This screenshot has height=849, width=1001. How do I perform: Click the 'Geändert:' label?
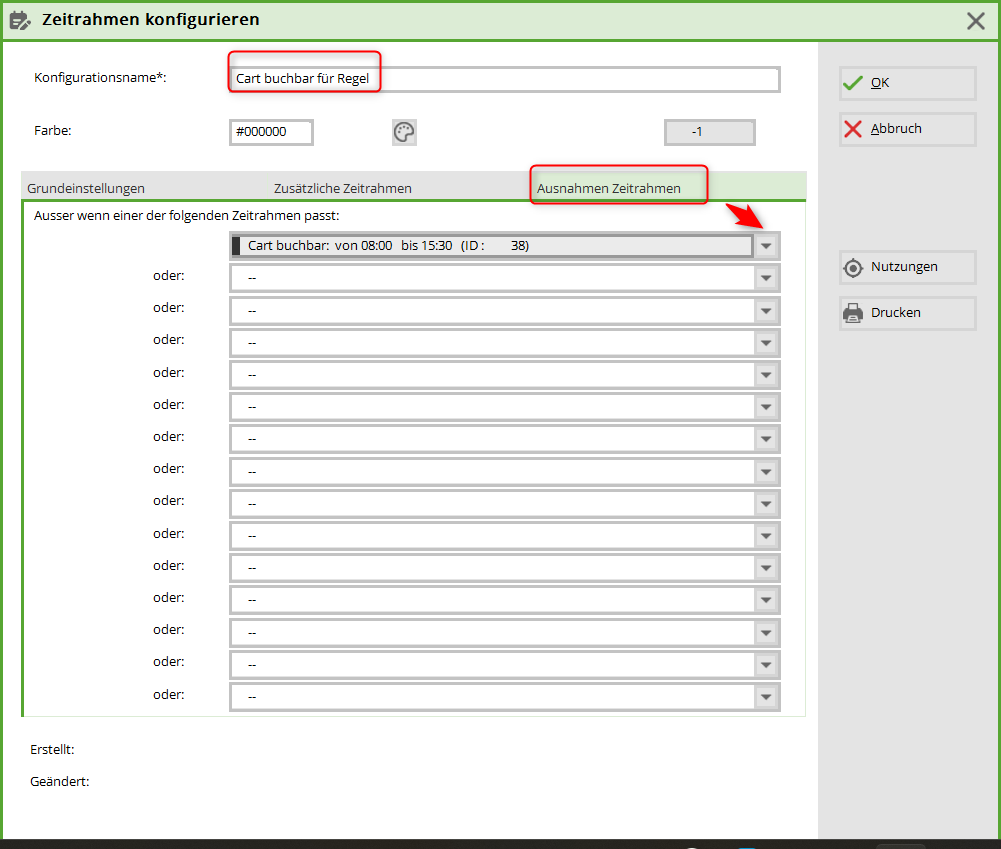click(x=59, y=781)
